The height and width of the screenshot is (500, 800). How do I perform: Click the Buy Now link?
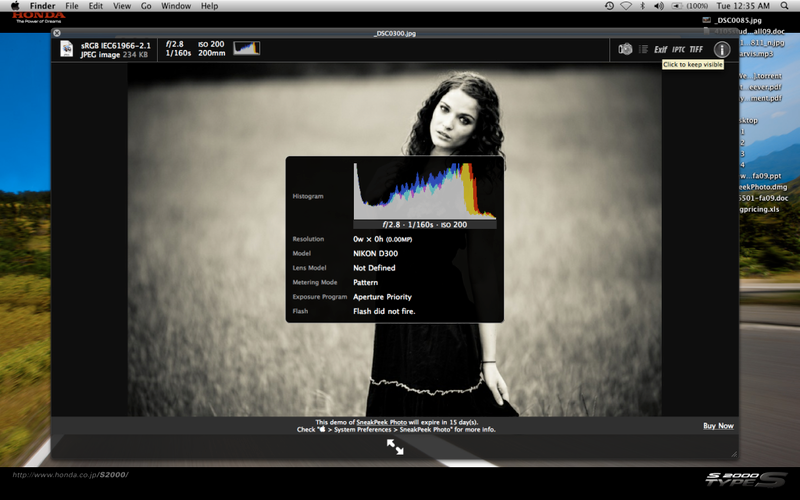pos(718,426)
